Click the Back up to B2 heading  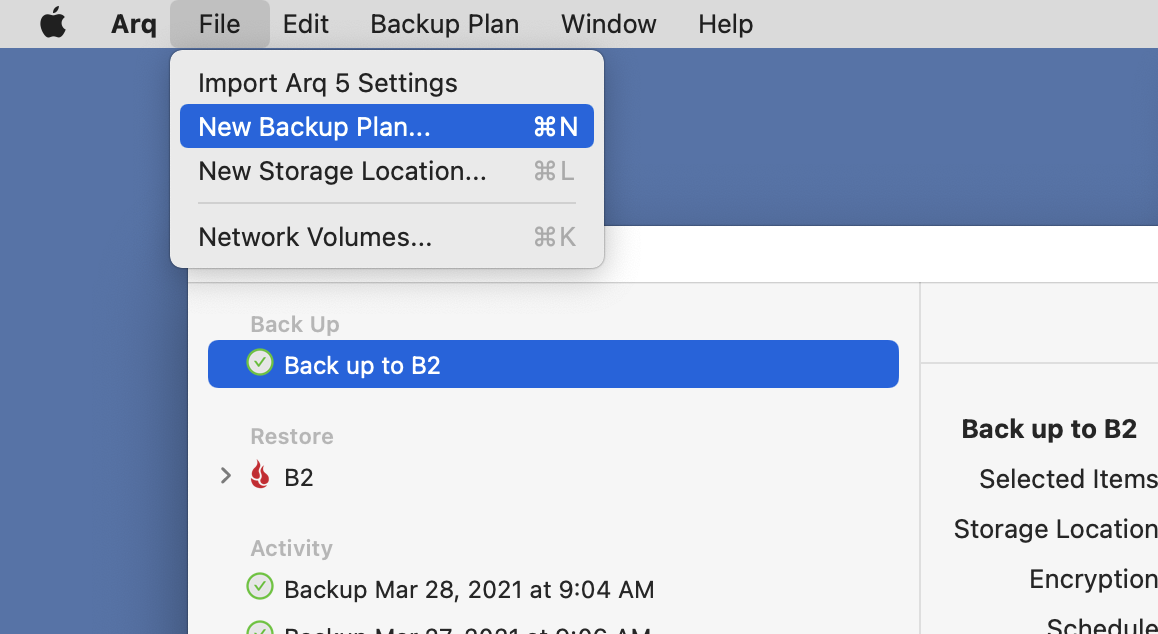click(1049, 429)
